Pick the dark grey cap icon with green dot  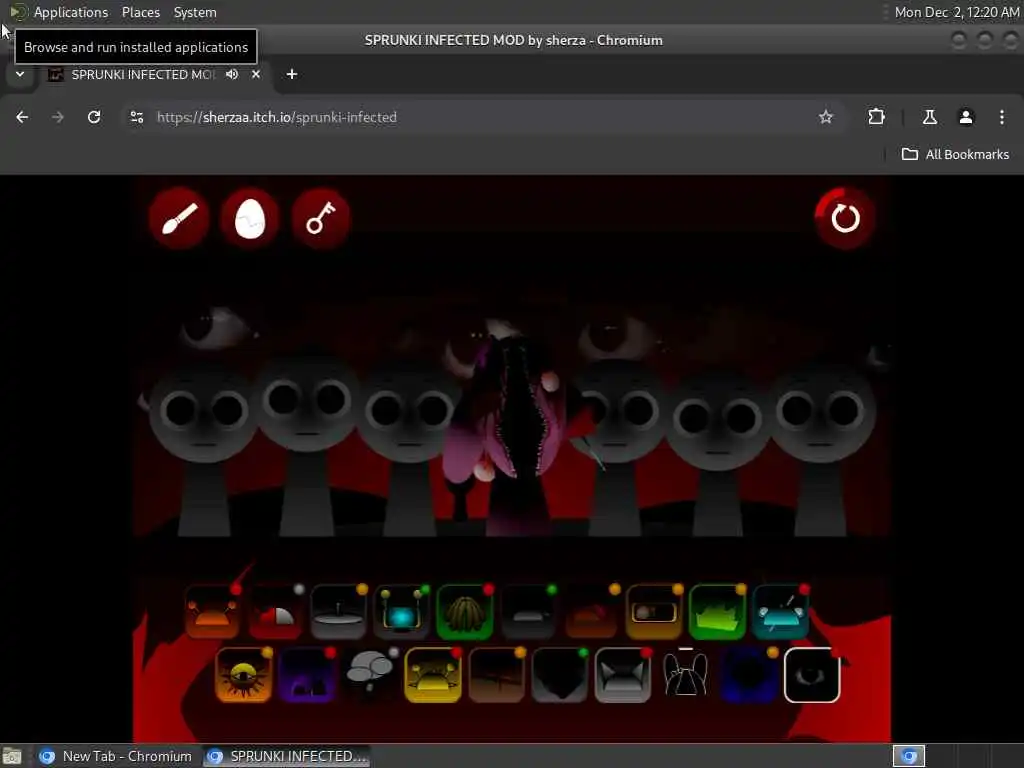pos(528,612)
